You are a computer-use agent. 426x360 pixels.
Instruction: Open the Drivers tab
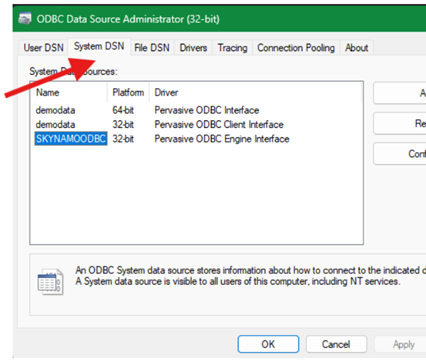(193, 48)
